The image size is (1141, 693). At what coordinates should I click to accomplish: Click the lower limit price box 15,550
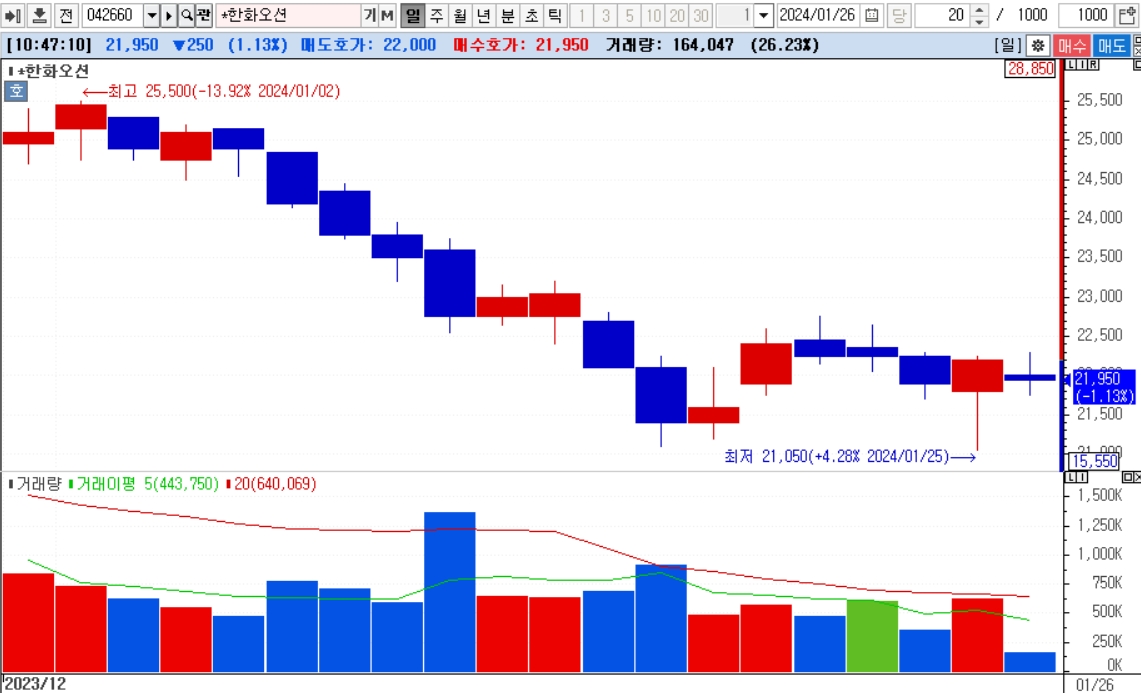[1094, 461]
